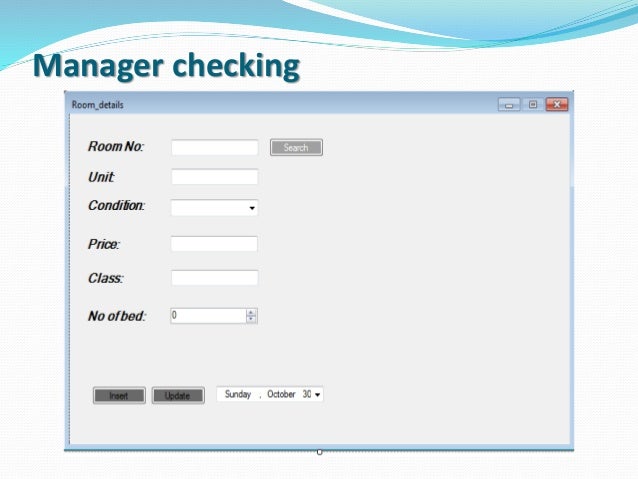Click the Manager checking slide title
Viewport: 638px width, 479px height.
pyautogui.click(x=166, y=66)
